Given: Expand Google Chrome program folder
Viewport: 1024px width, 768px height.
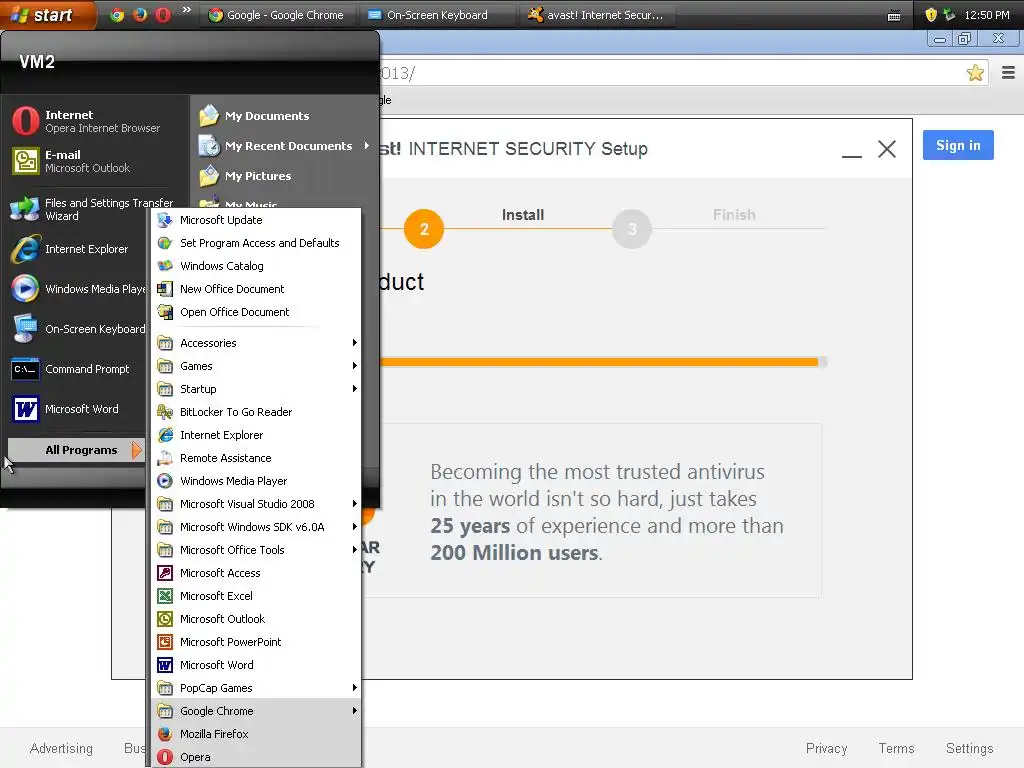Looking at the screenshot, I should click(257, 711).
